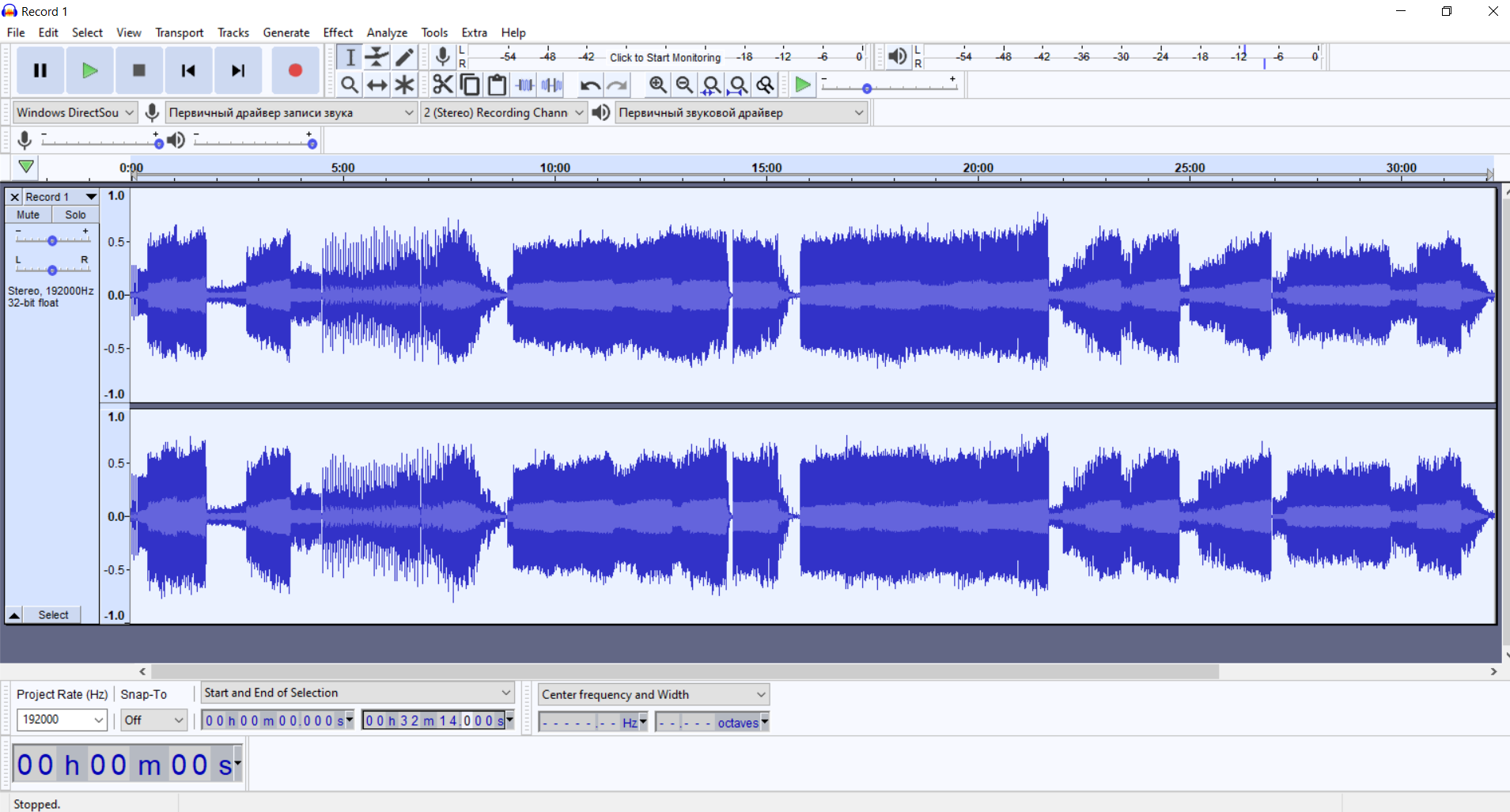Image resolution: width=1510 pixels, height=812 pixels.
Task: Open the Analyze menu
Action: coord(387,32)
